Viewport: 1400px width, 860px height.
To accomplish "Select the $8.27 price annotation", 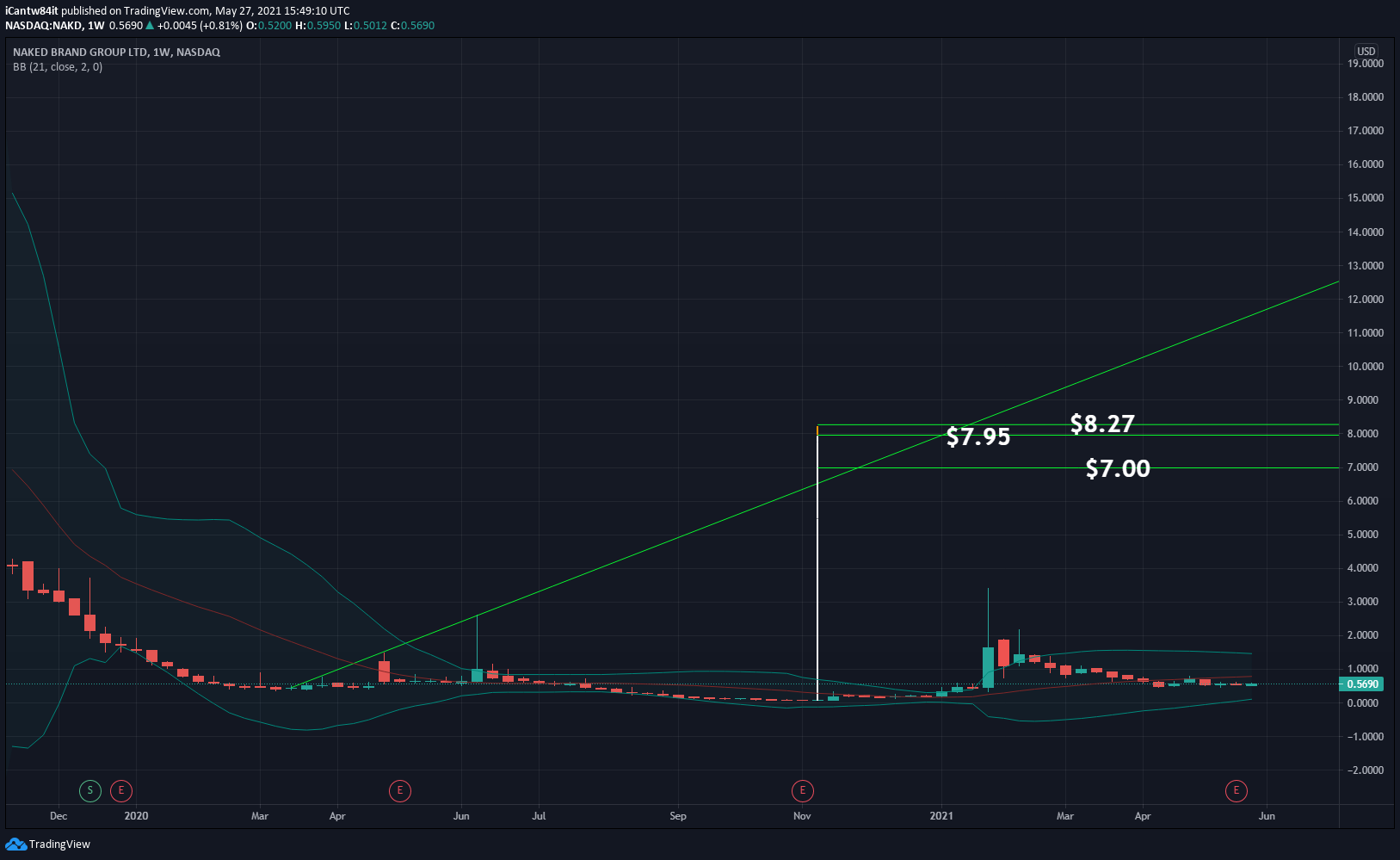I will pyautogui.click(x=1102, y=424).
